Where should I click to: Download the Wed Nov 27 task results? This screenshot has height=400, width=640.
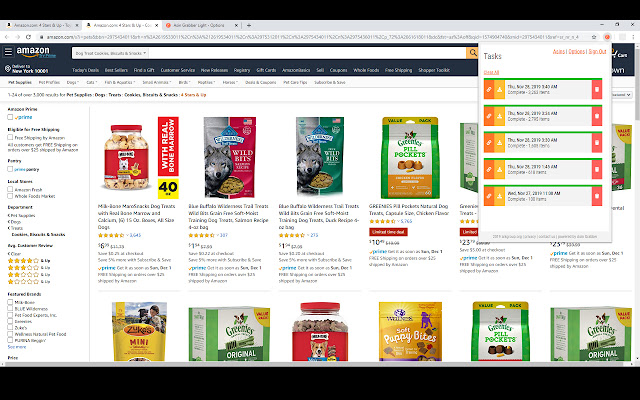click(x=499, y=196)
